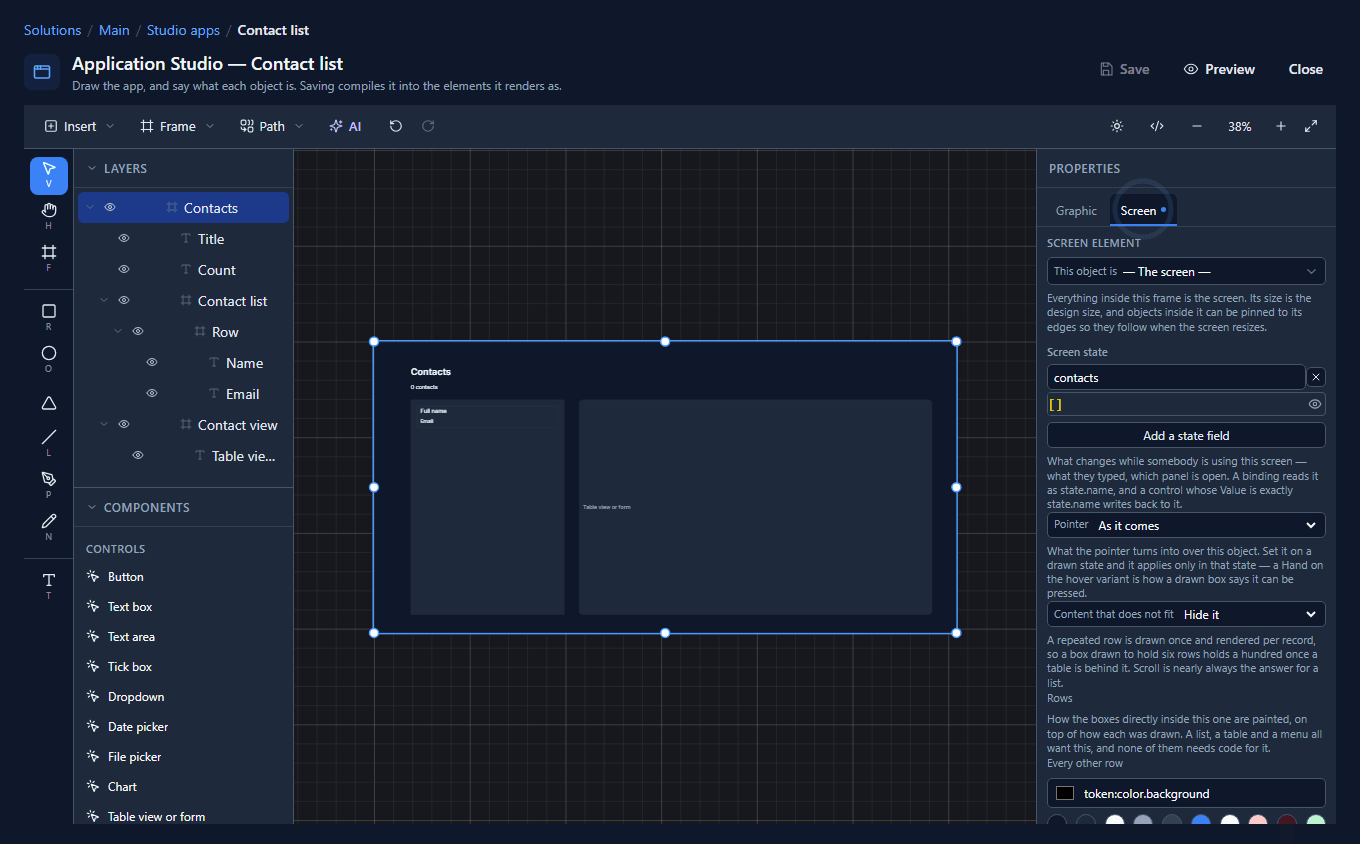Close the Application Studio
Viewport: 1360px width, 844px height.
pyautogui.click(x=1305, y=69)
